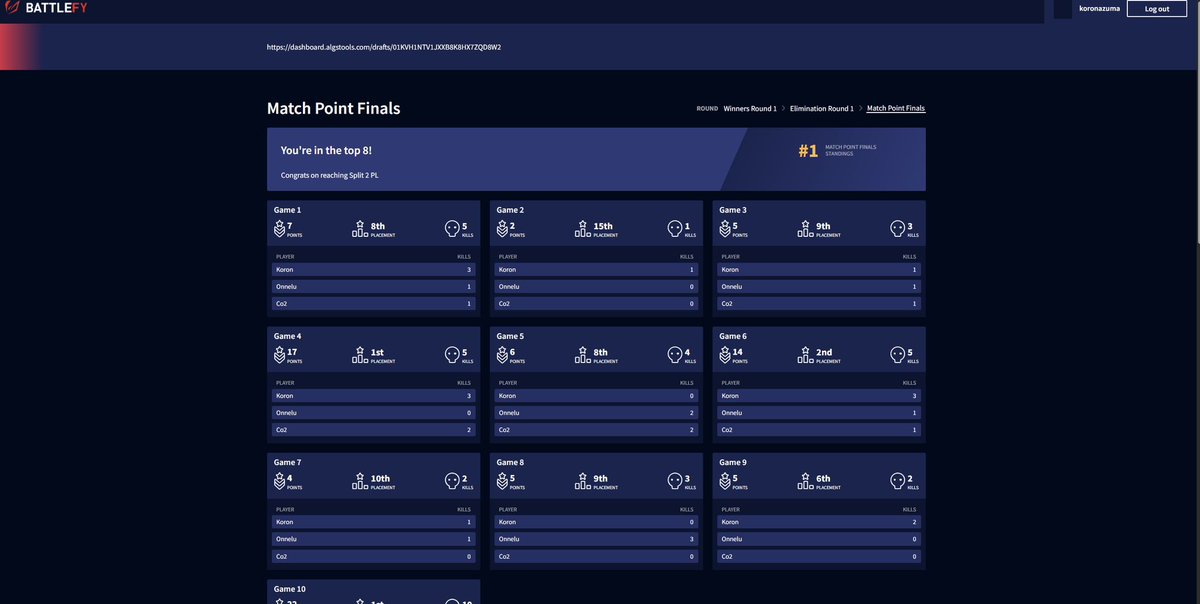
Task: Select the Match Point Finals round tab
Action: 896,108
